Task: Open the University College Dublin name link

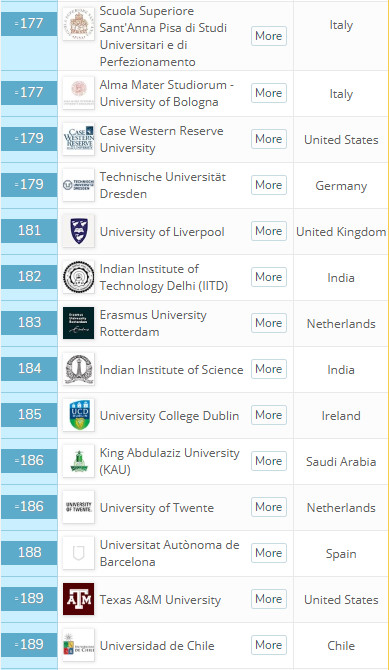Action: pos(169,416)
